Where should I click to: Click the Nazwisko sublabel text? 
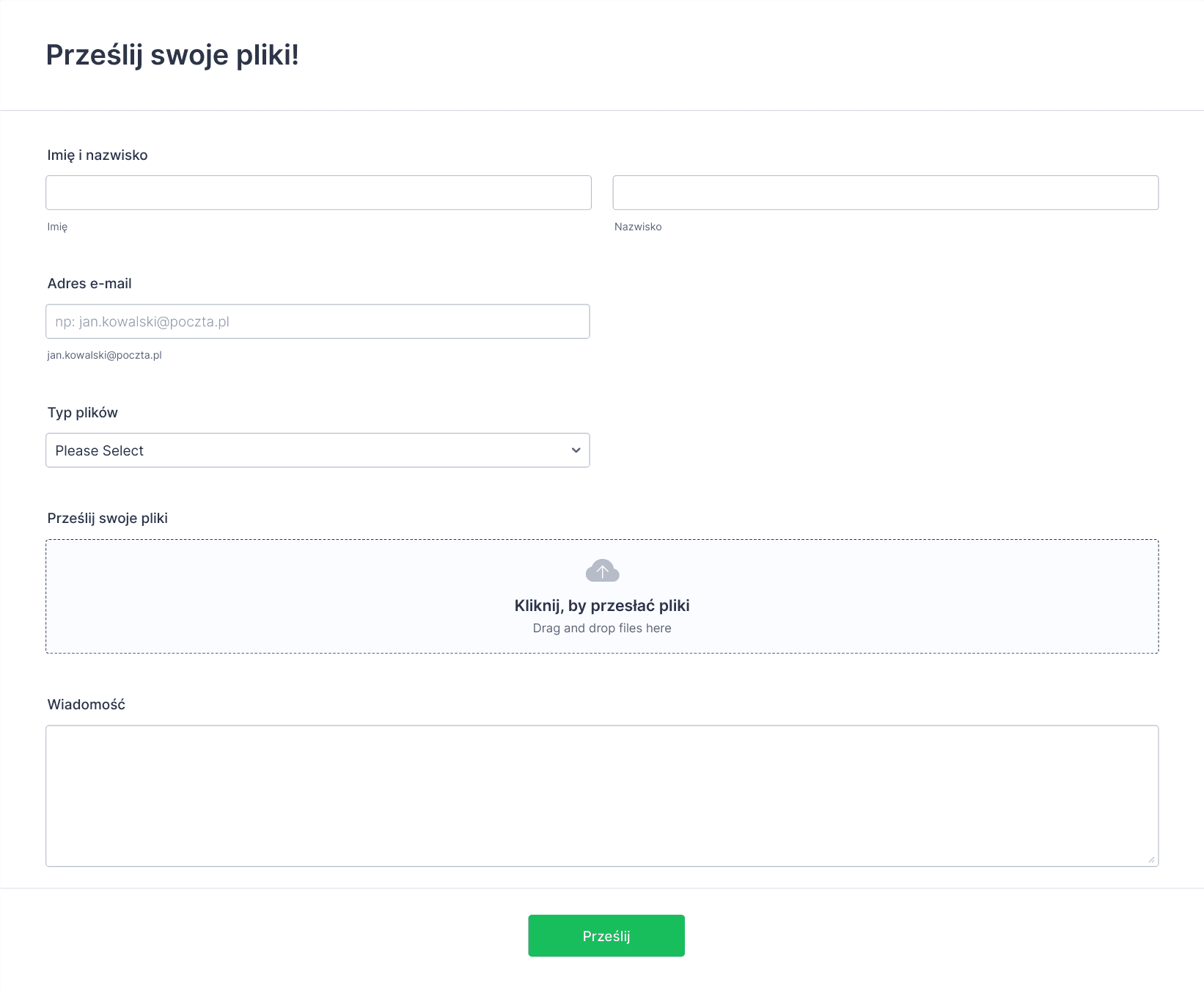(638, 227)
